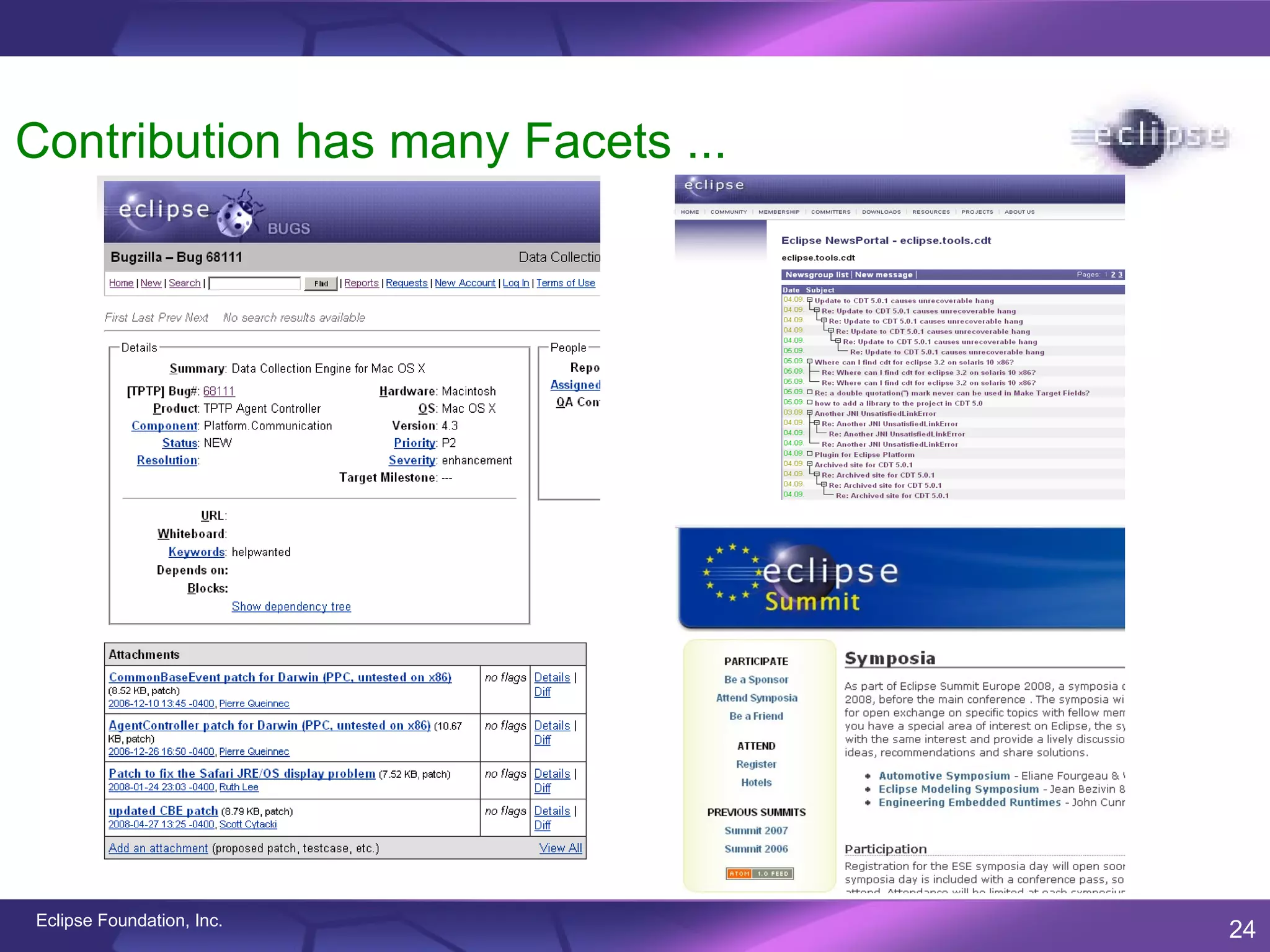Open Automotive Symposium link
This screenshot has height=952, width=1270.
[944, 775]
